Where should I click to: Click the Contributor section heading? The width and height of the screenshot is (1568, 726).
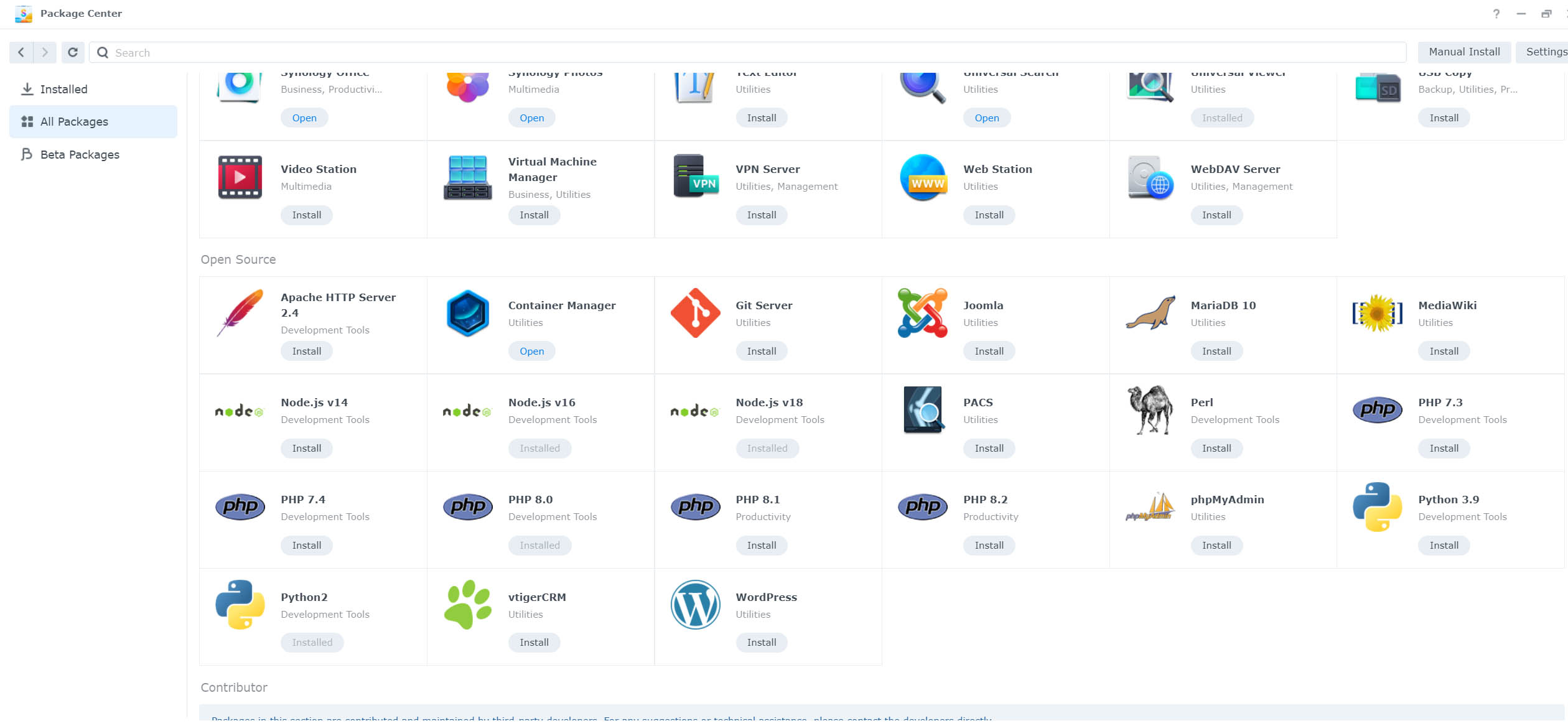pos(234,687)
